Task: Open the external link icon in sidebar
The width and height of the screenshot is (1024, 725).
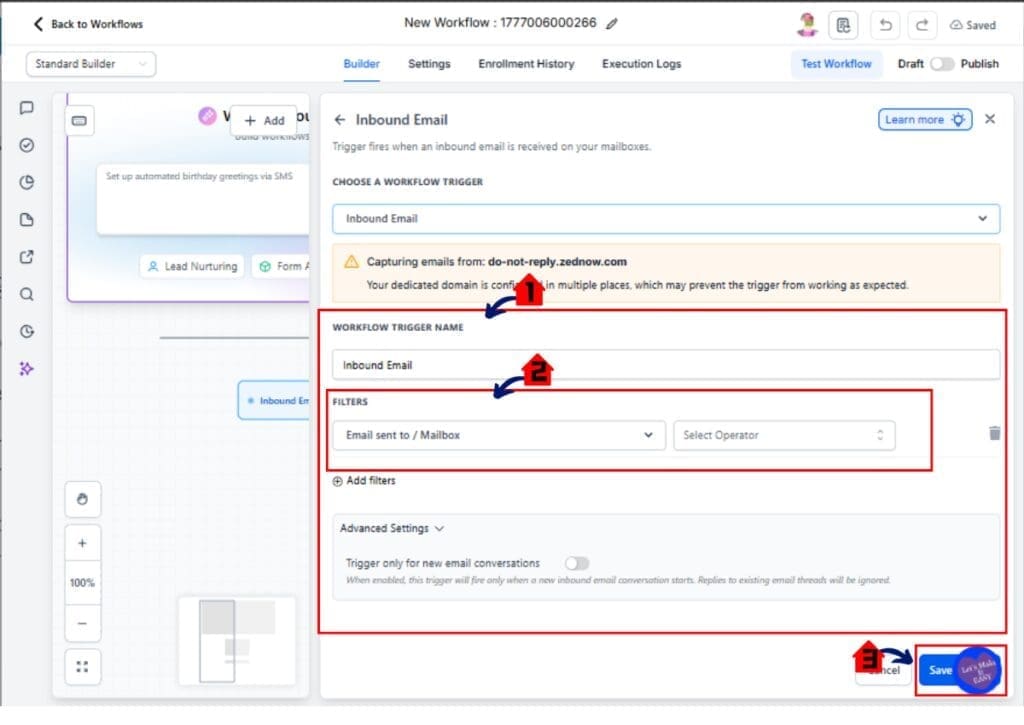Action: coord(28,257)
